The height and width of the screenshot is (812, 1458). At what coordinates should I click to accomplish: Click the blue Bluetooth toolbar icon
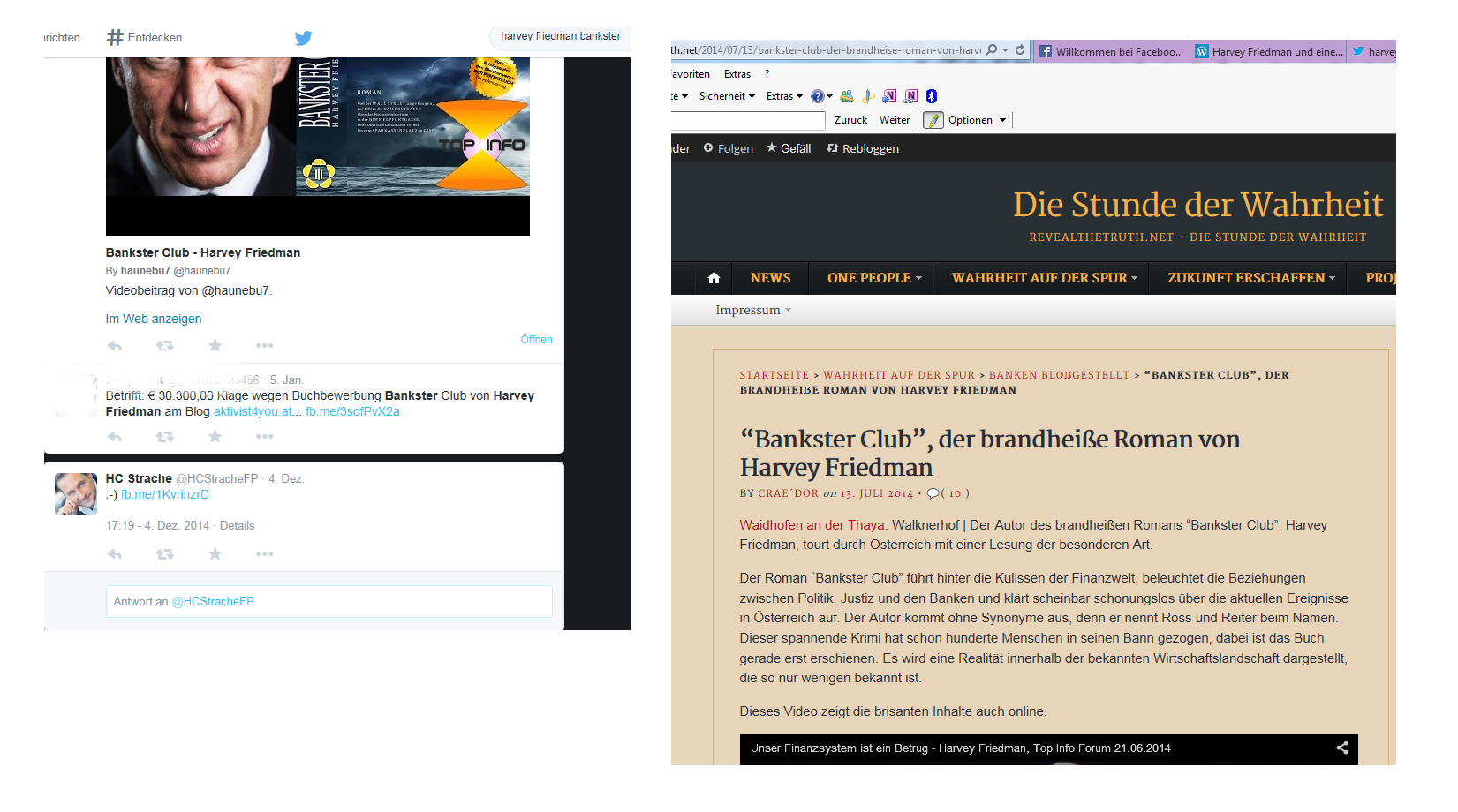pyautogui.click(x=931, y=96)
